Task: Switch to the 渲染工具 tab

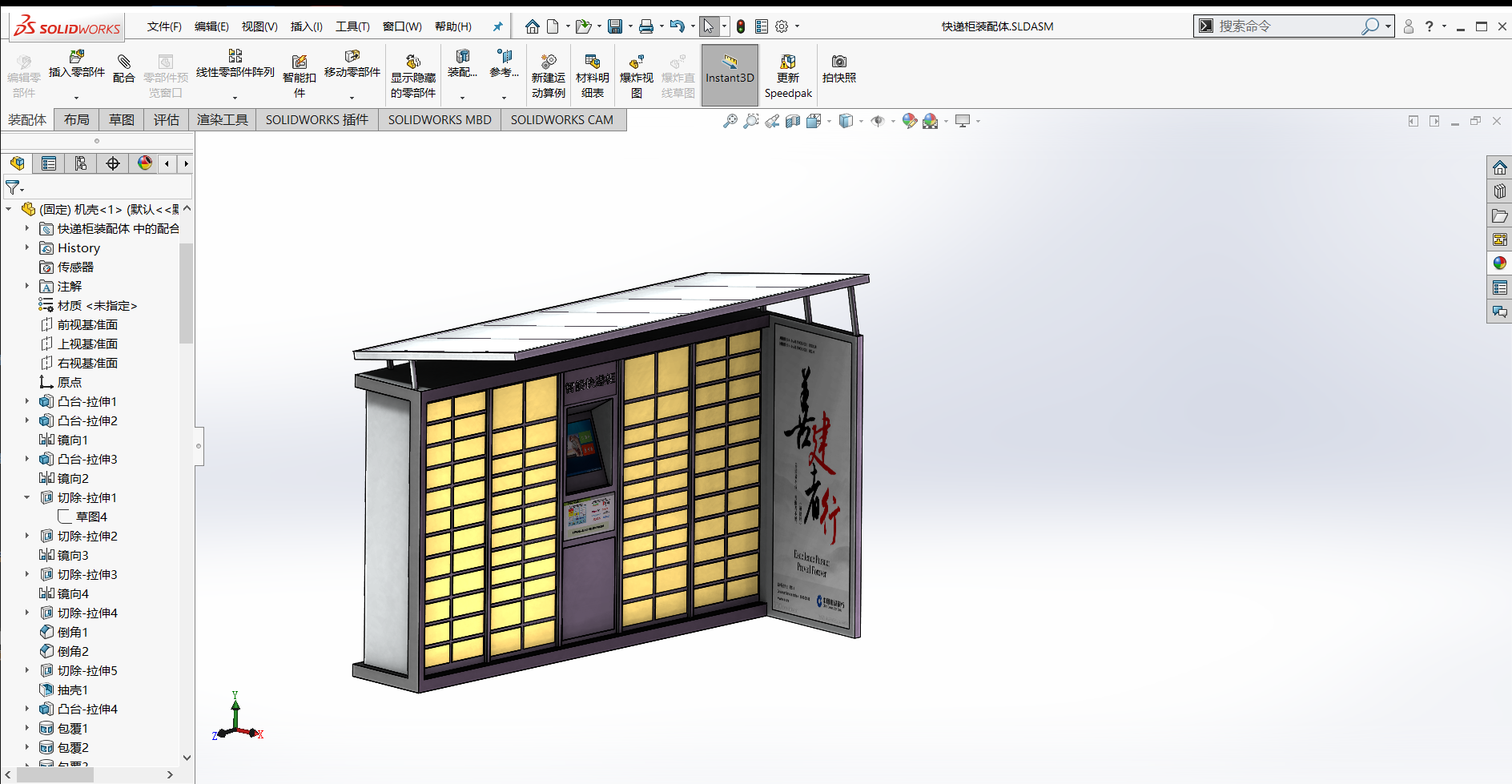Action: pyautogui.click(x=222, y=119)
